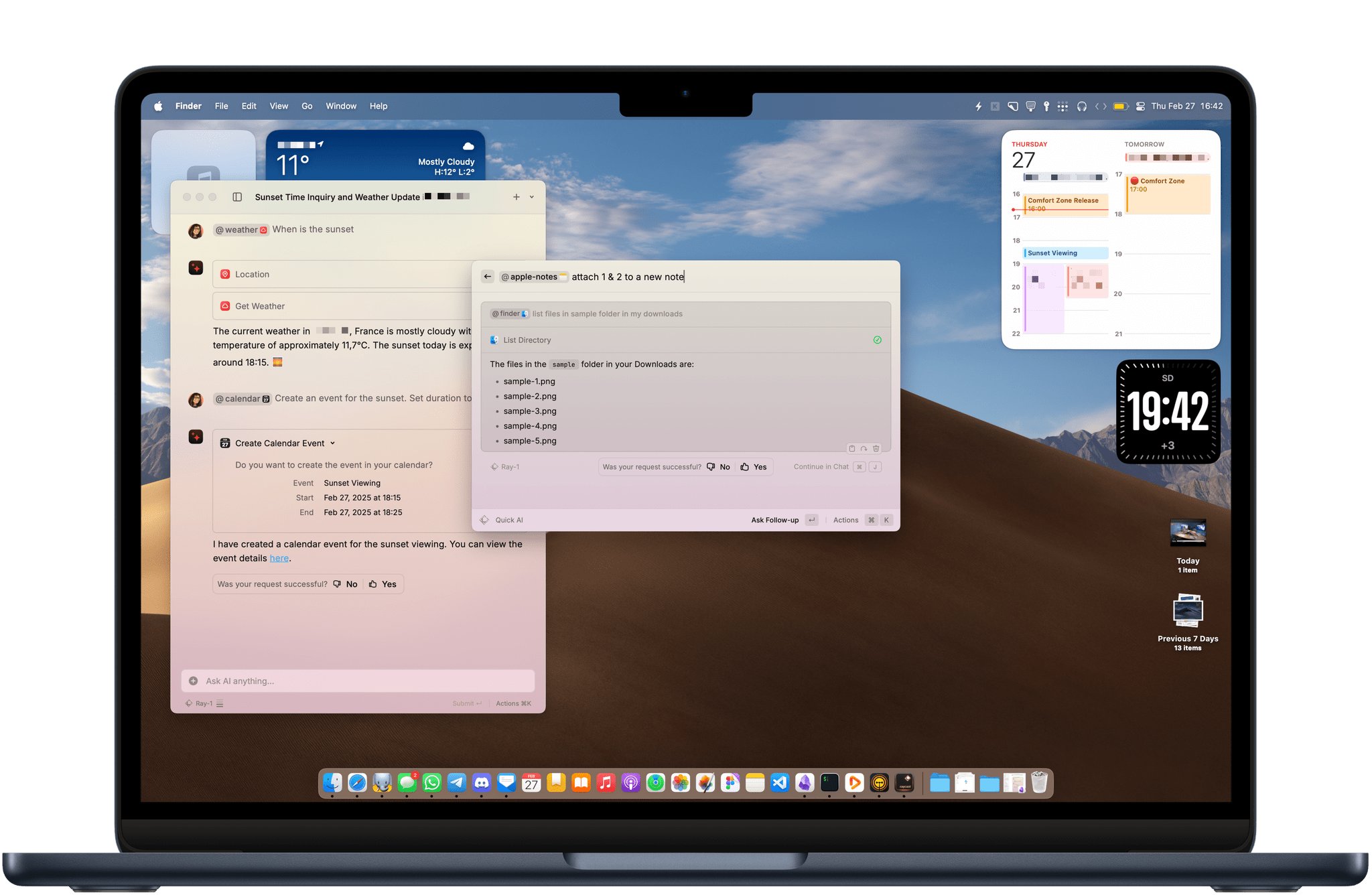The height and width of the screenshot is (895, 1372).
Task: Toggle the sidebar in the AI Chat window
Action: click(237, 197)
